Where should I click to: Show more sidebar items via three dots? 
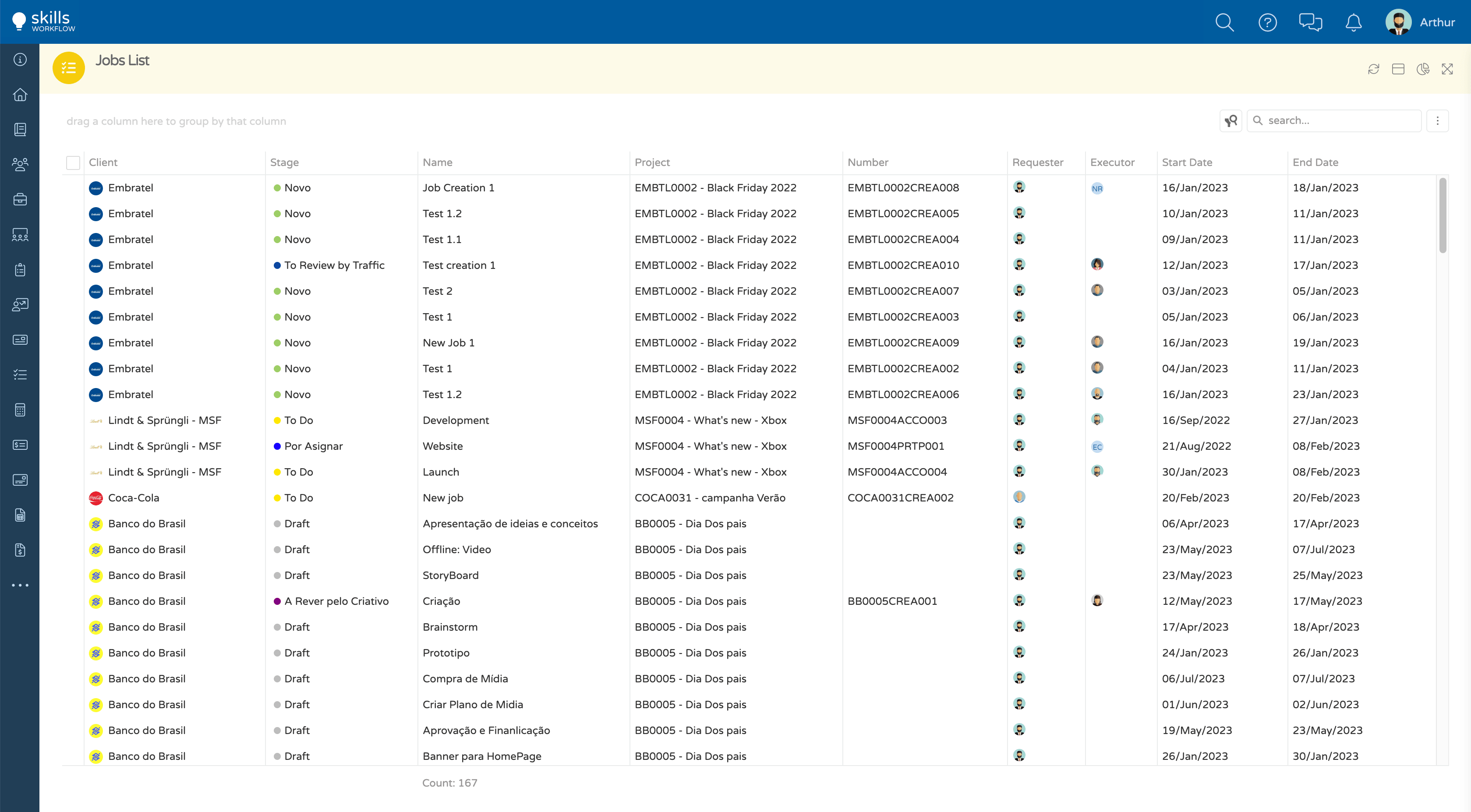[x=20, y=585]
